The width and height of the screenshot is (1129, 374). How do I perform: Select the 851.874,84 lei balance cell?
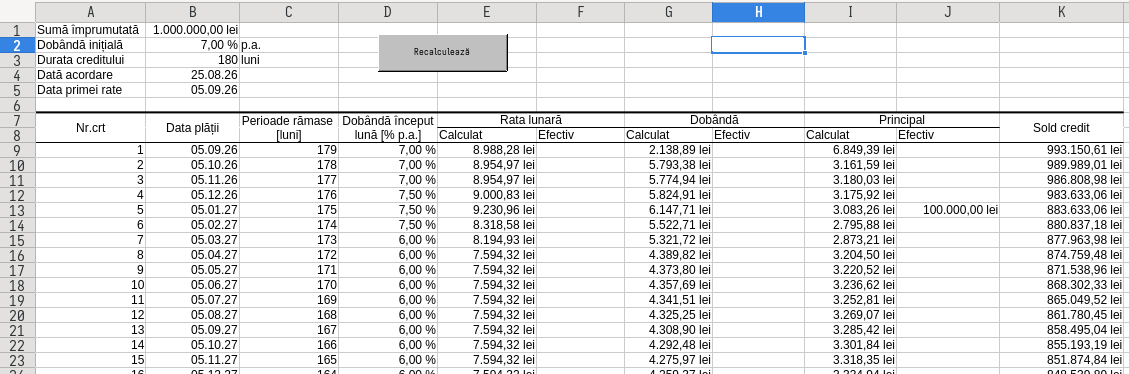point(1061,360)
